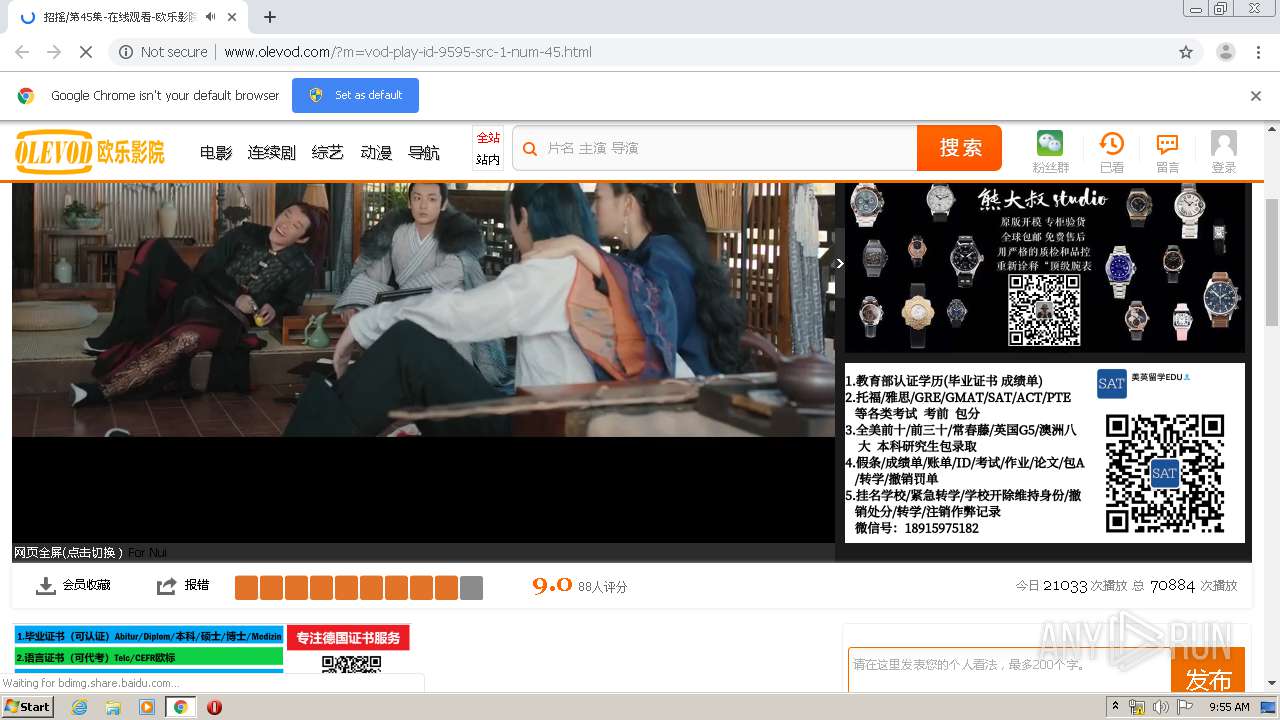Click the SAT education advertisement banner
The height and width of the screenshot is (720, 1280).
coord(1045,452)
